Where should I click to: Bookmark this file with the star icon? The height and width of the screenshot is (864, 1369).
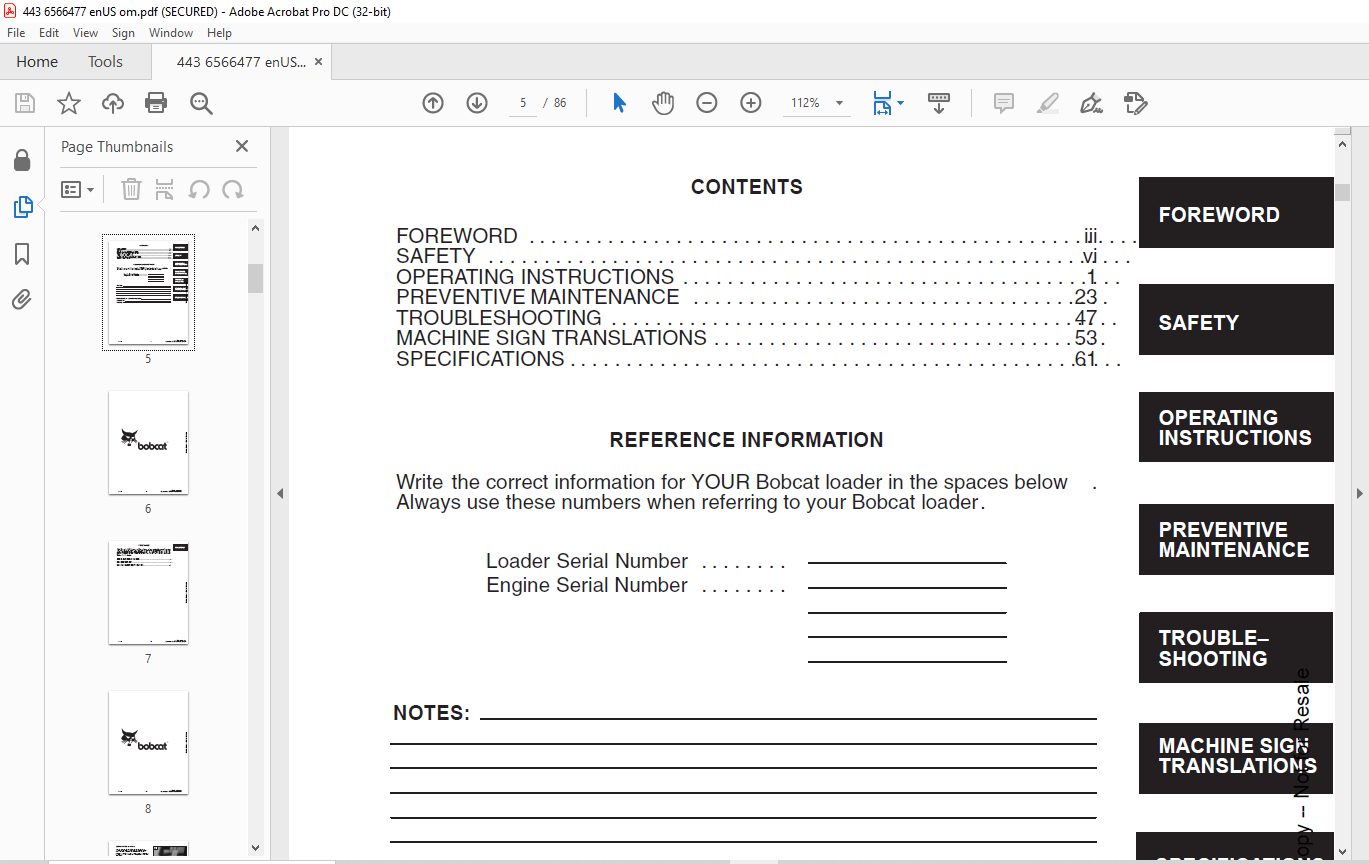pos(69,103)
